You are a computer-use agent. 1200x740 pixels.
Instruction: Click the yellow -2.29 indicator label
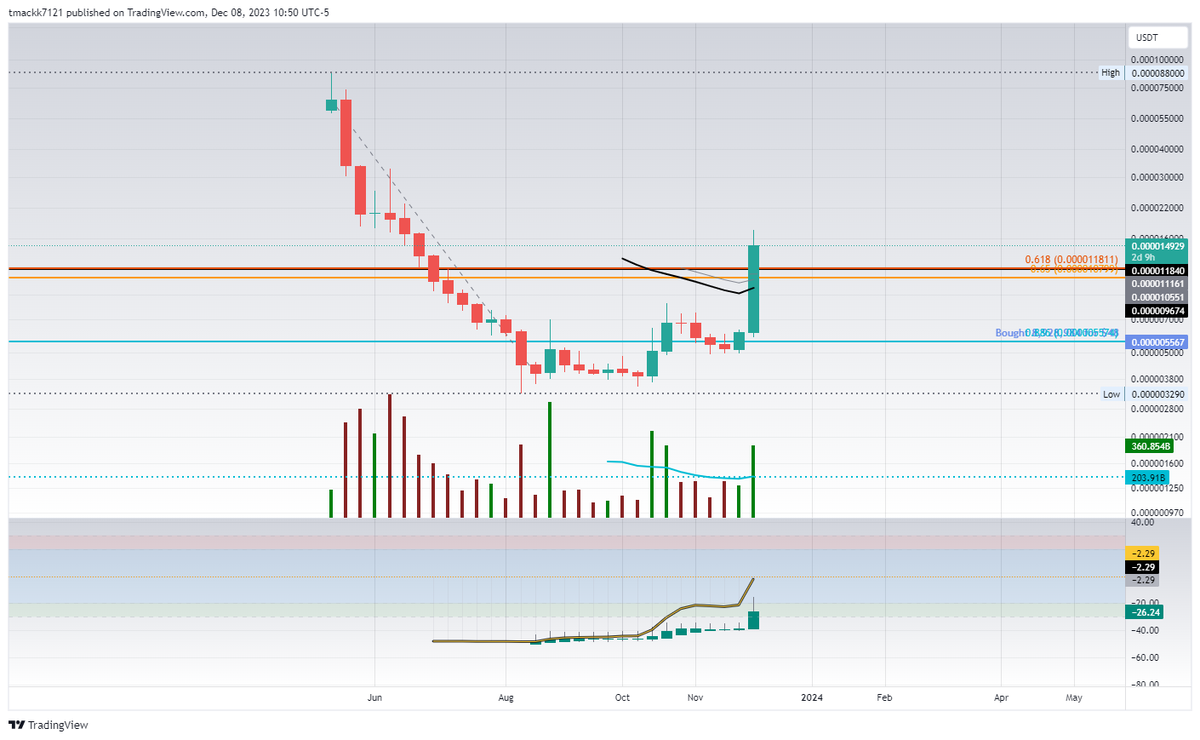(1143, 553)
